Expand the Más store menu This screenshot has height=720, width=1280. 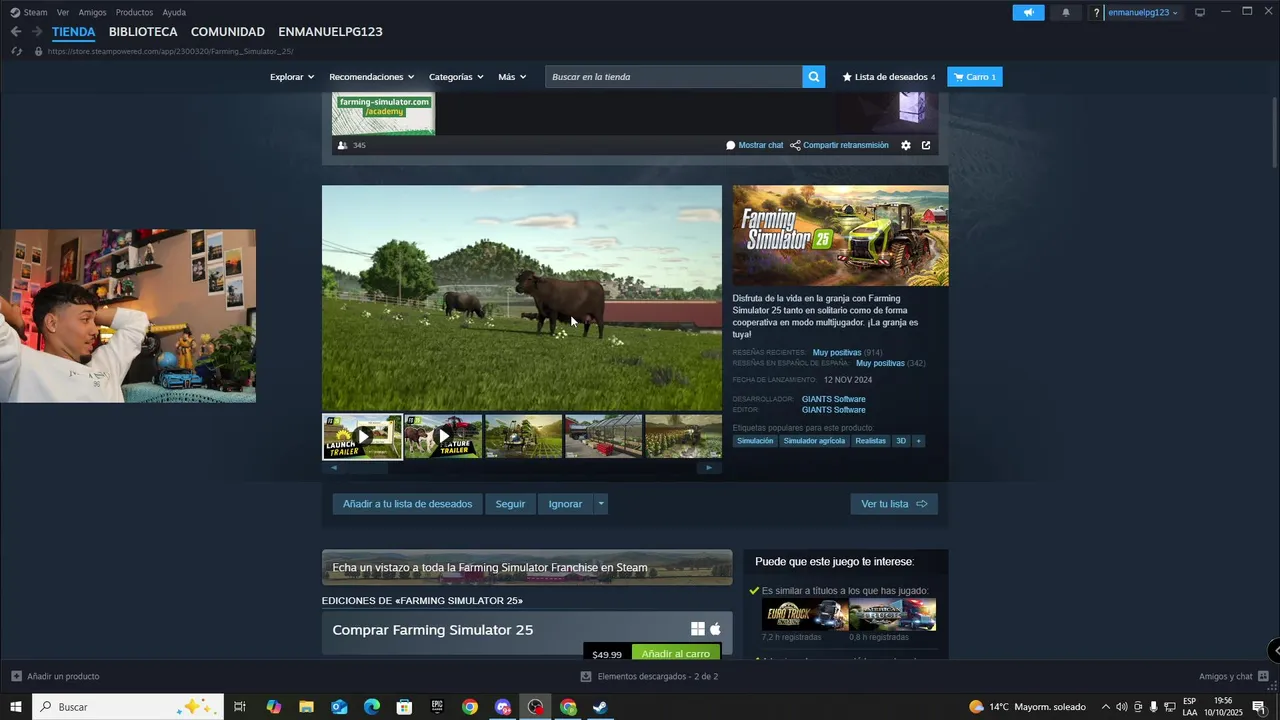(x=512, y=77)
